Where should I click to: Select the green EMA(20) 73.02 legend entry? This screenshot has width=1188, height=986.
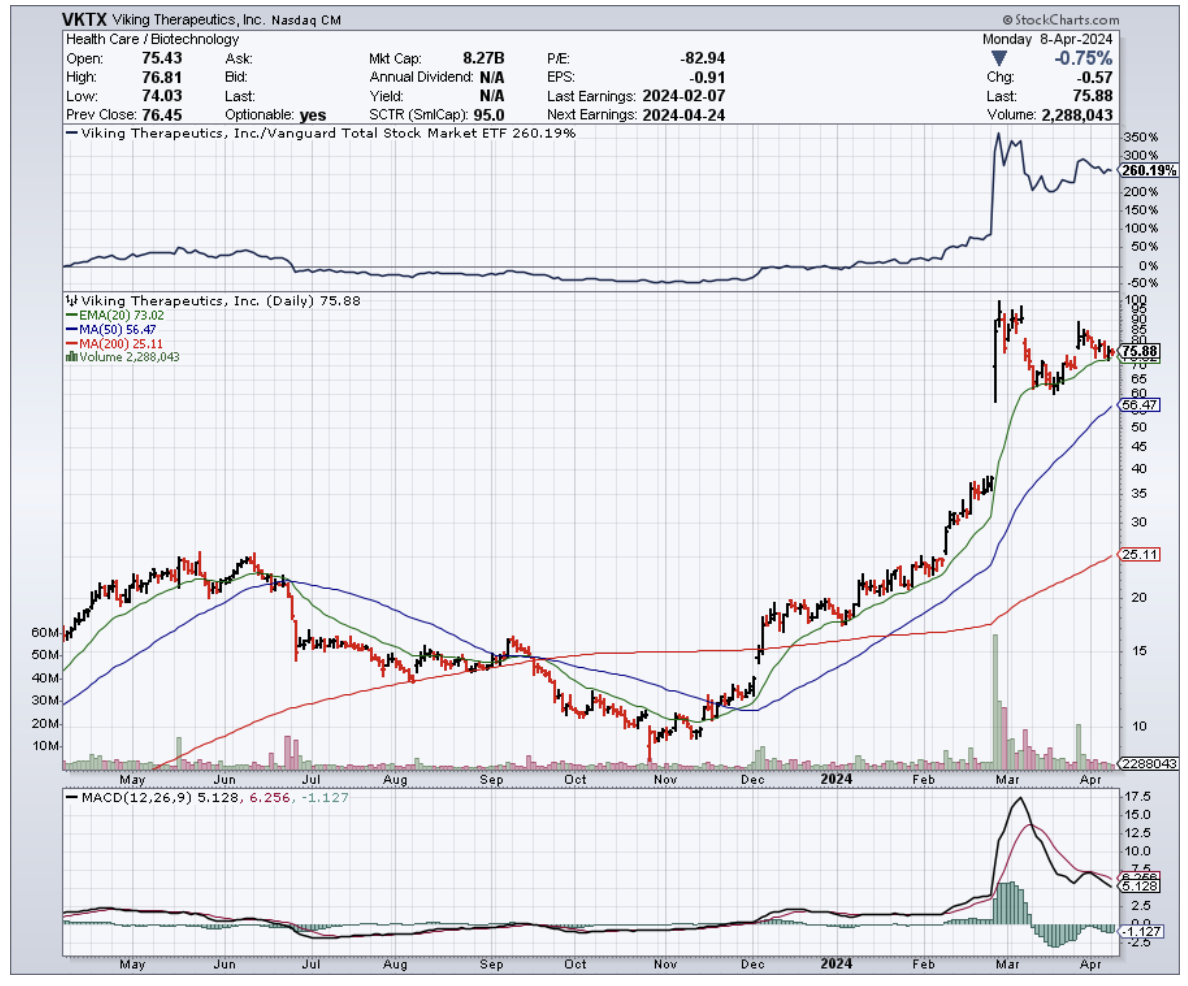coord(112,314)
